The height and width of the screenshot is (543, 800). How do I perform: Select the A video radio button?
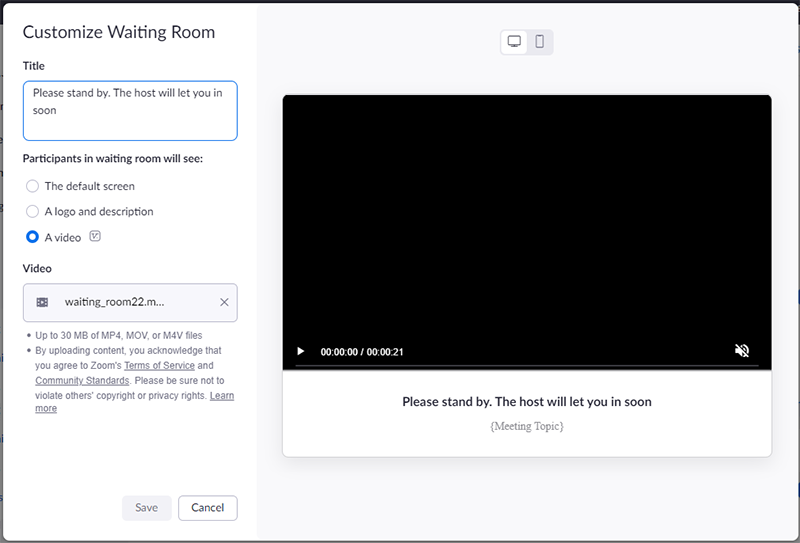(33, 238)
